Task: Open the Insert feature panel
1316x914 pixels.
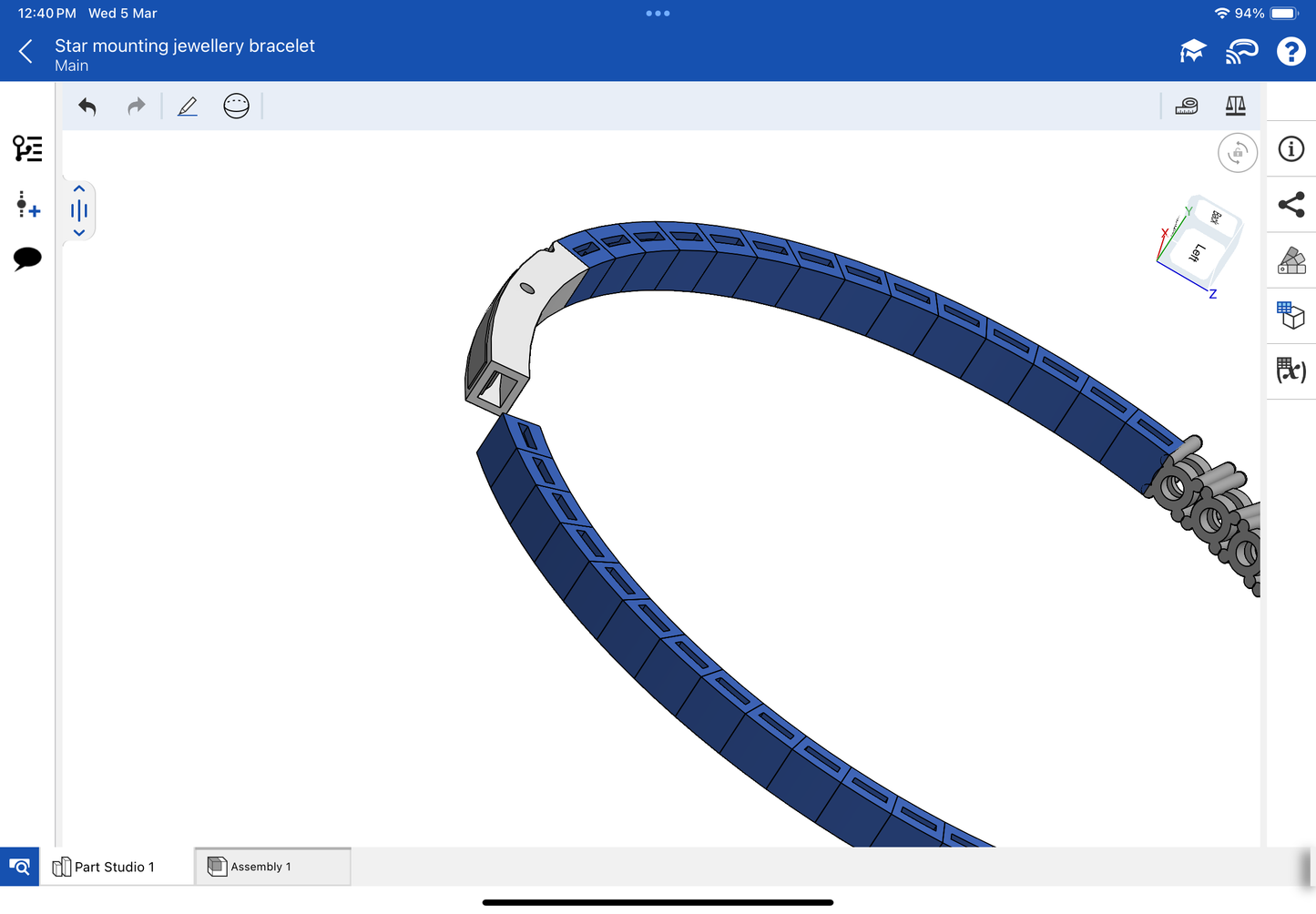Action: click(x=27, y=205)
